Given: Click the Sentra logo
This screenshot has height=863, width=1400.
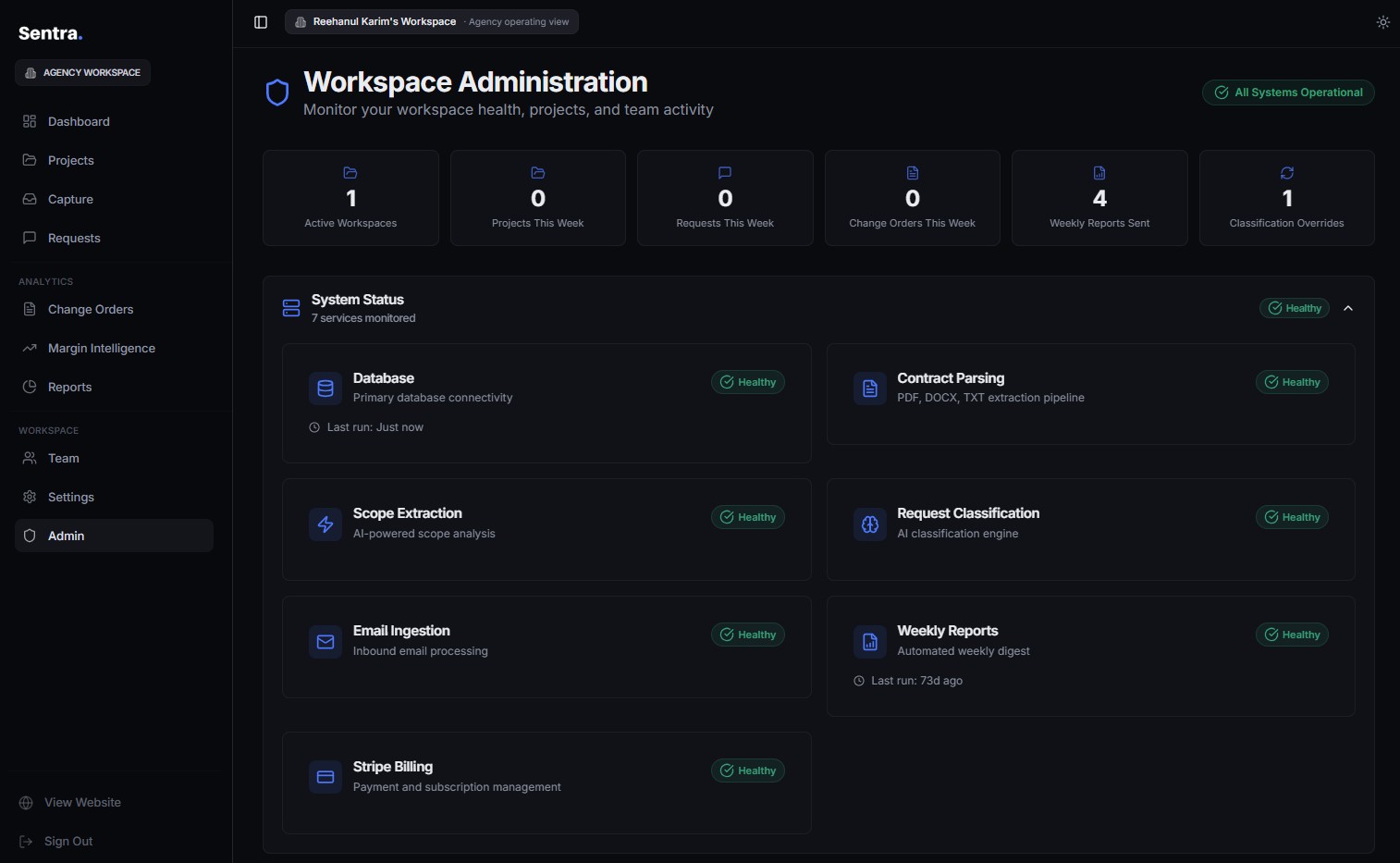Looking at the screenshot, I should pyautogui.click(x=51, y=33).
